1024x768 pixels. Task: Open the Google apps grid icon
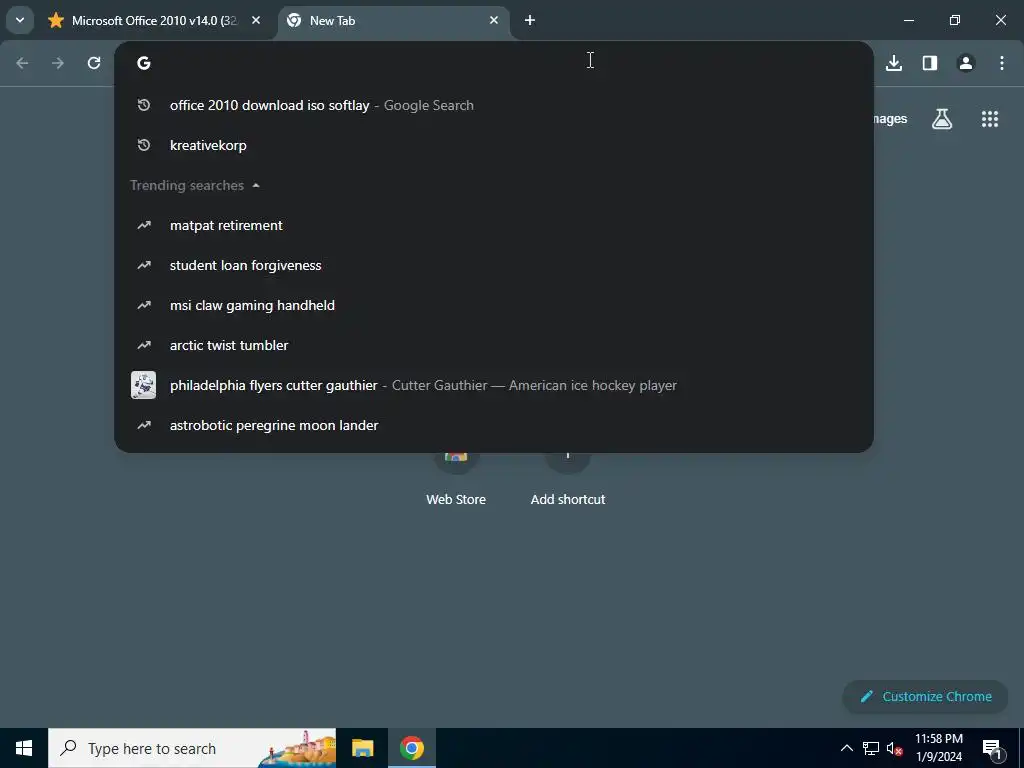[989, 119]
